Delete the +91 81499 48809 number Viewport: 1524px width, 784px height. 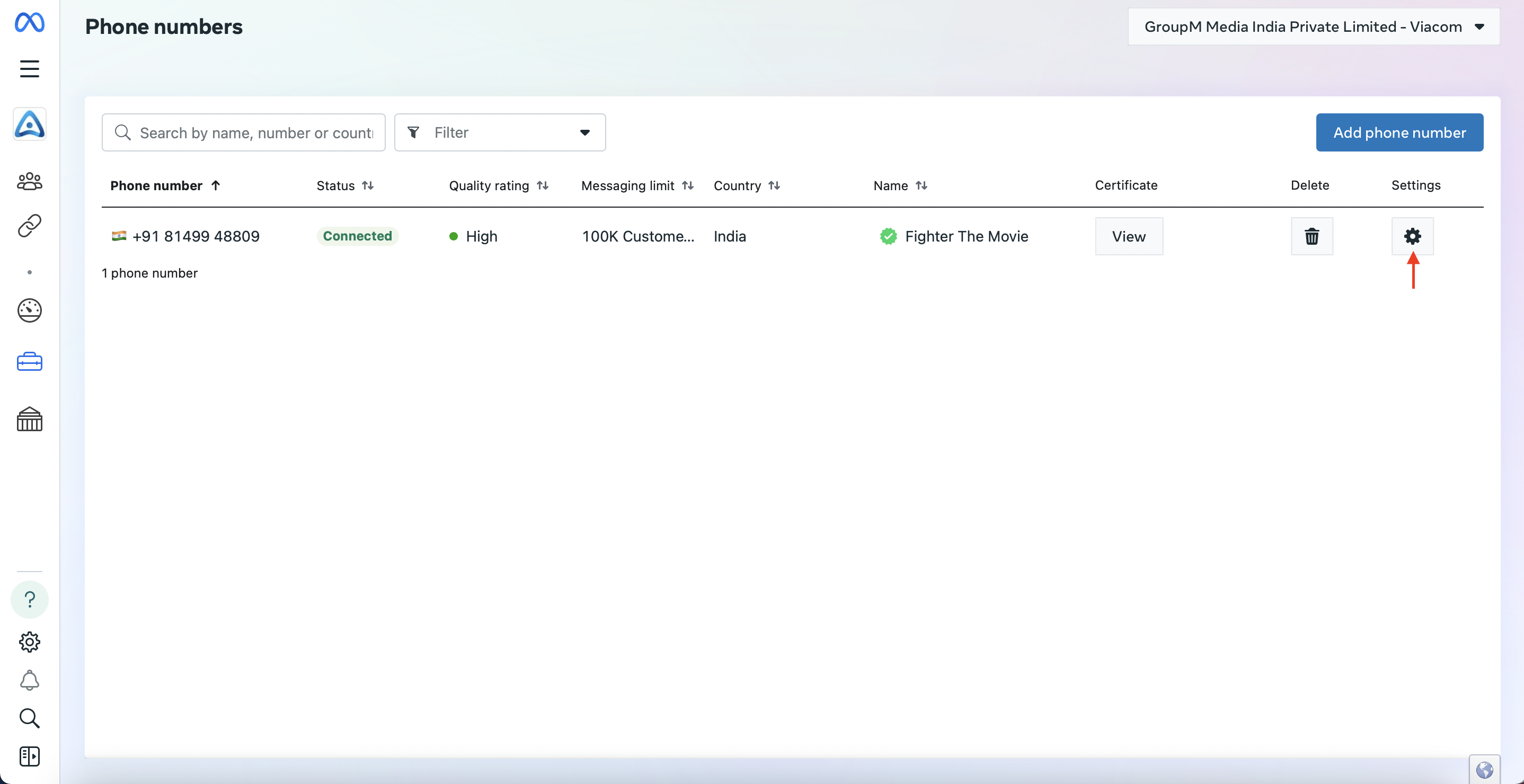click(1312, 236)
